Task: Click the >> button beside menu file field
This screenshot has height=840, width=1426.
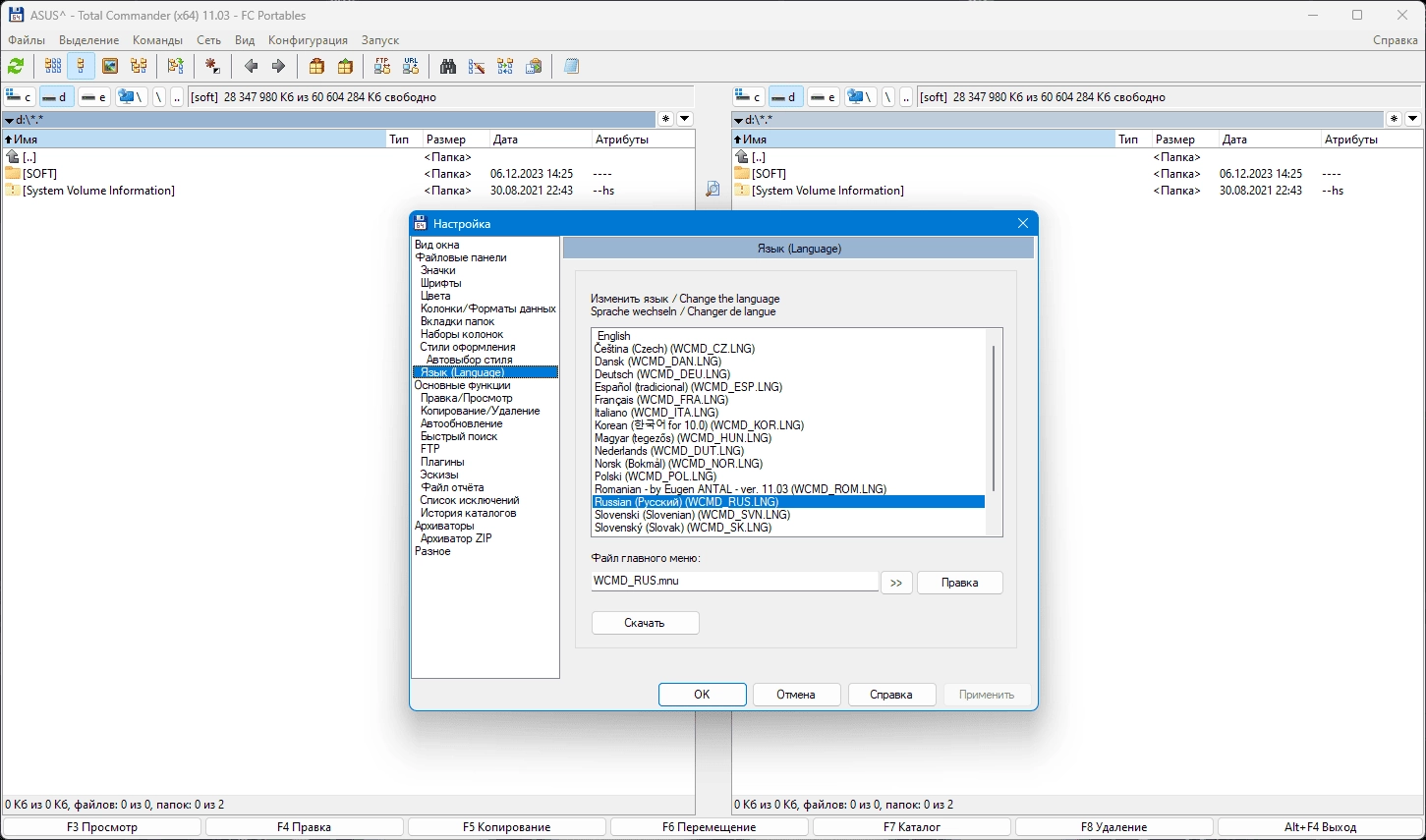Action: click(895, 583)
